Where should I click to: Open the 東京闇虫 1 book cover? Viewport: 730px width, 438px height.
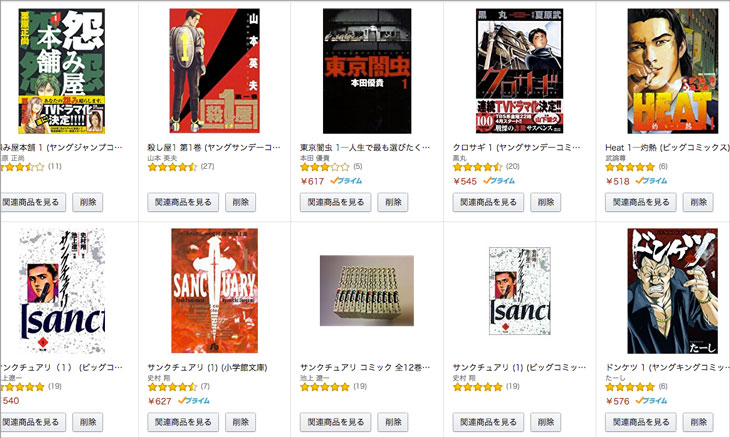367,71
